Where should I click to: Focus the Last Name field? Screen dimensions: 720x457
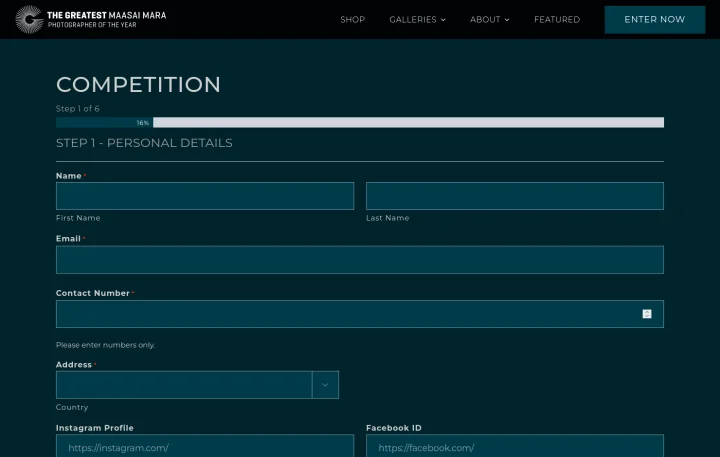click(515, 196)
